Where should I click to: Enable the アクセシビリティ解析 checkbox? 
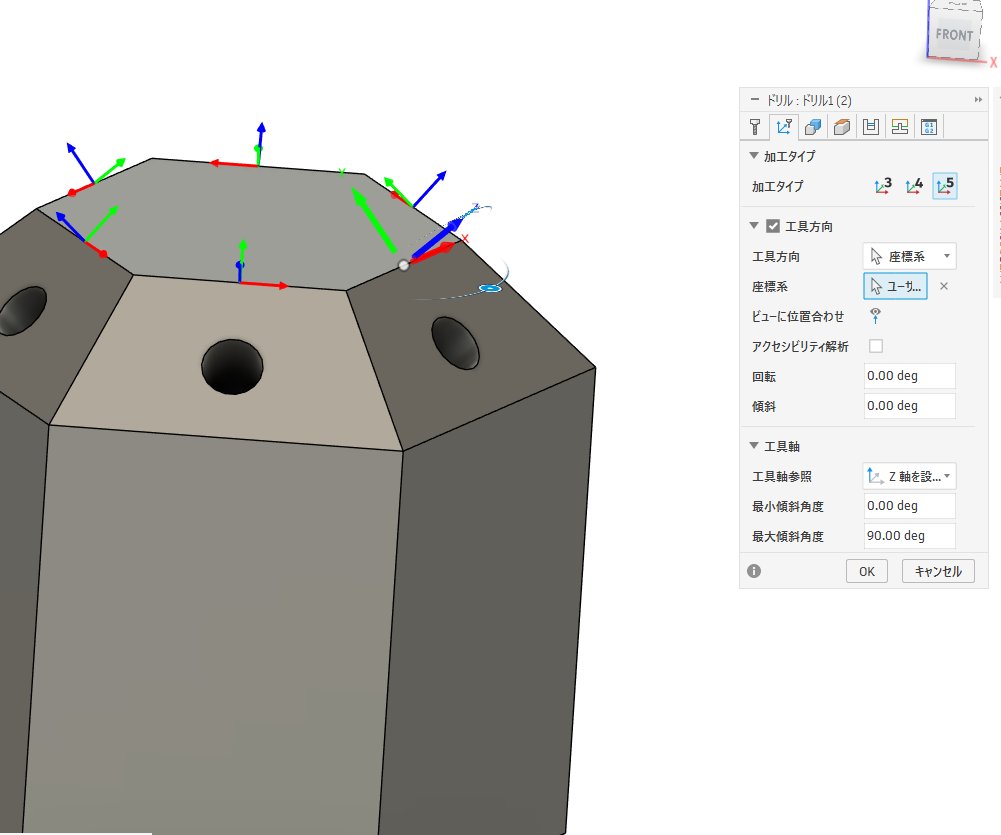875,345
